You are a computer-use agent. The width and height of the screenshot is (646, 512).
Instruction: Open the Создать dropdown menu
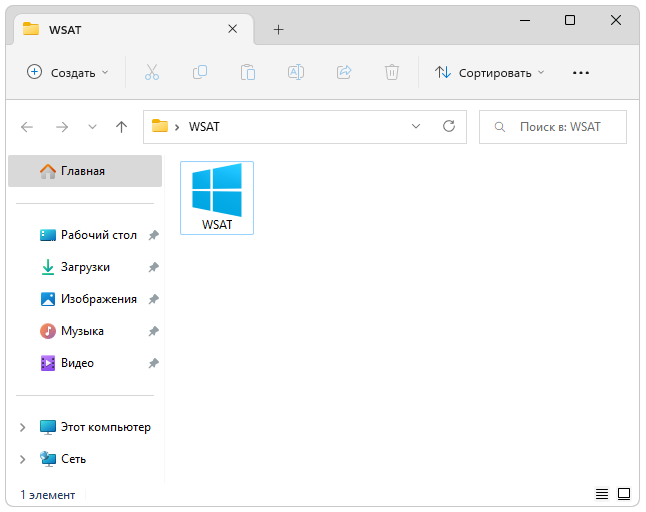(x=68, y=72)
